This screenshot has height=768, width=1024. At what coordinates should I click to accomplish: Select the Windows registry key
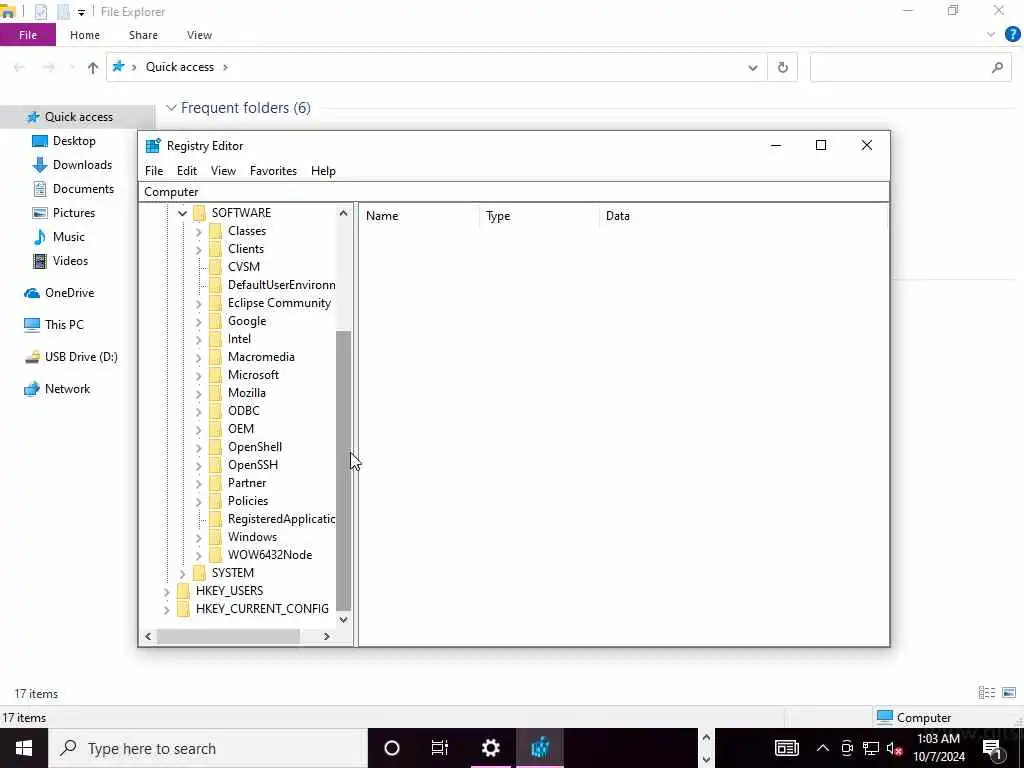pos(252,537)
